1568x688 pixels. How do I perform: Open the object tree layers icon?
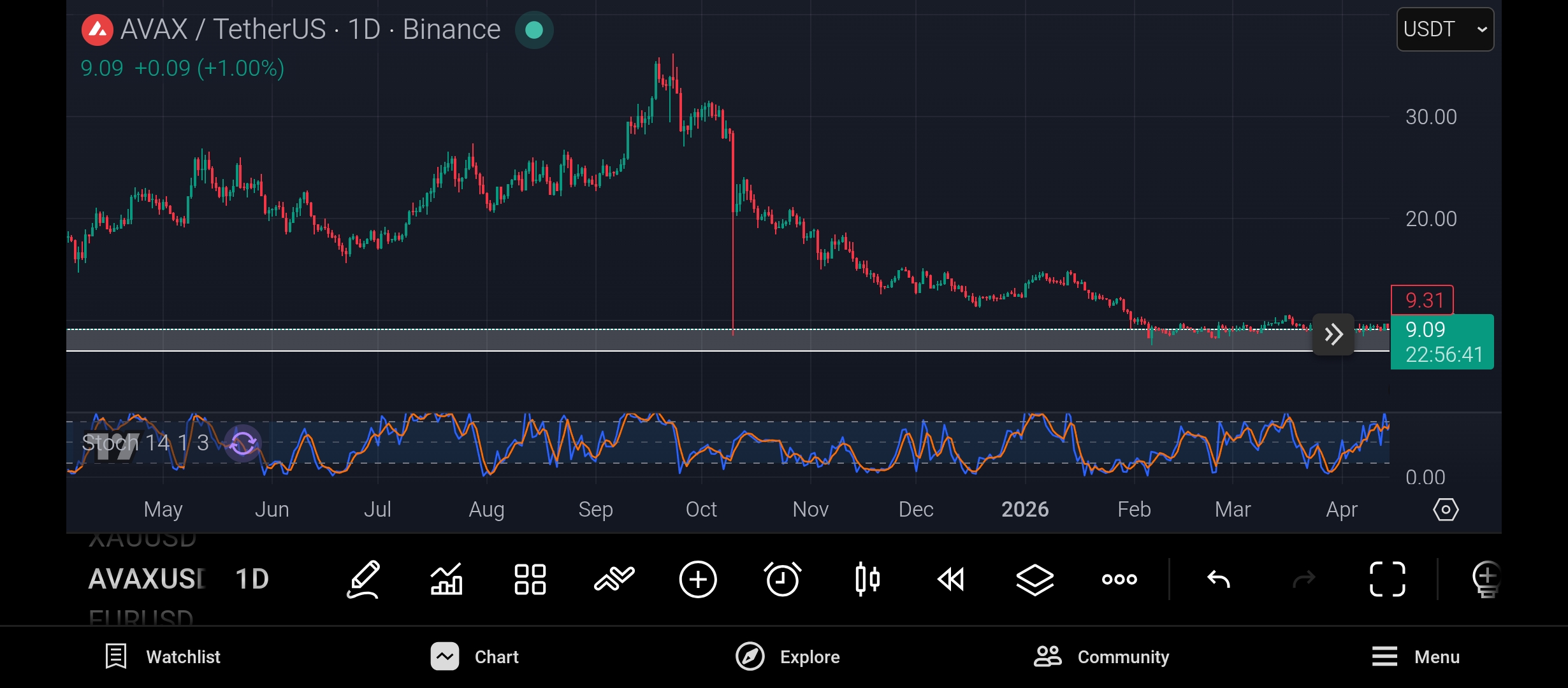1034,579
